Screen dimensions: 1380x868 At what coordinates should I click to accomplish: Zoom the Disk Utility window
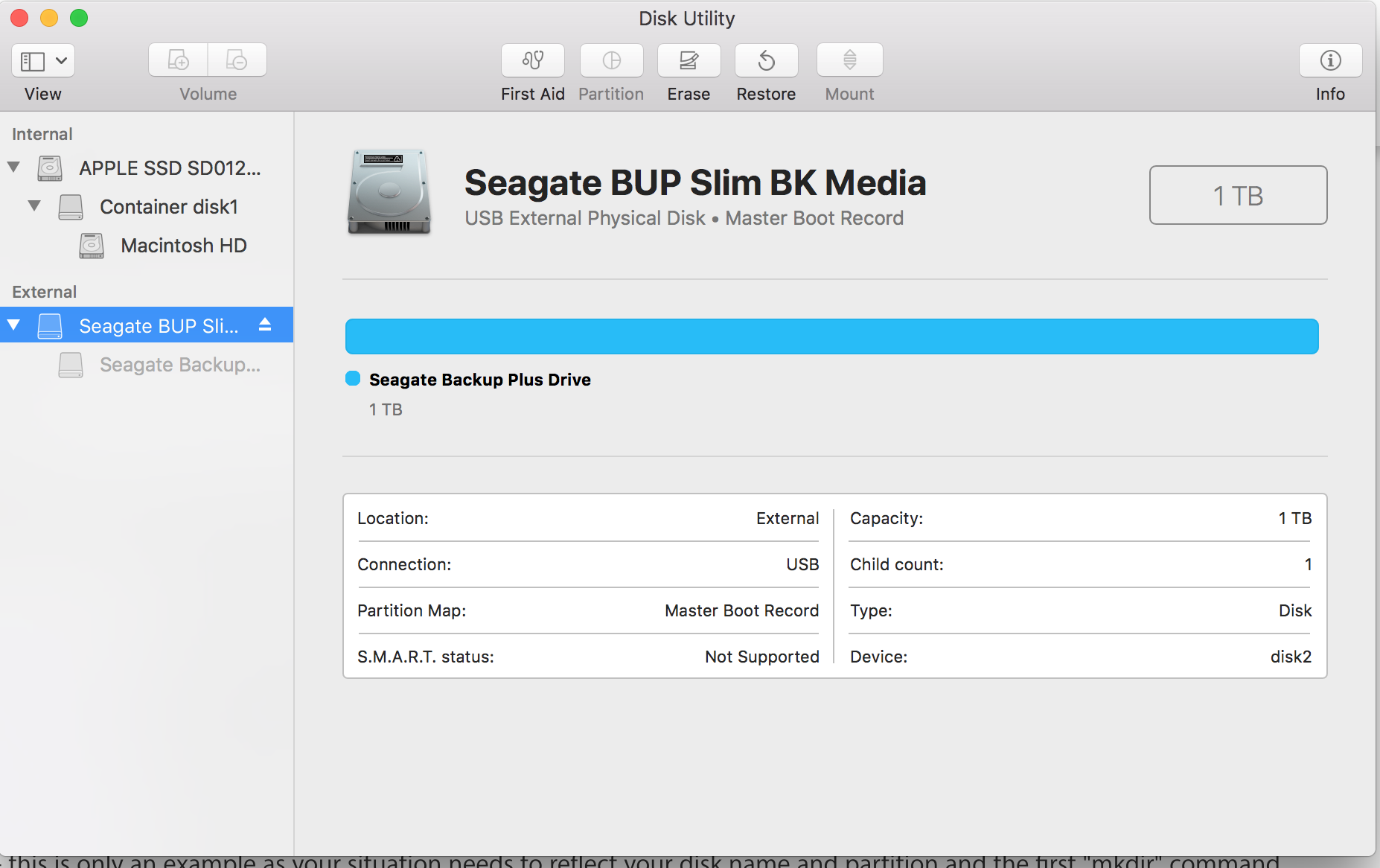(79, 18)
